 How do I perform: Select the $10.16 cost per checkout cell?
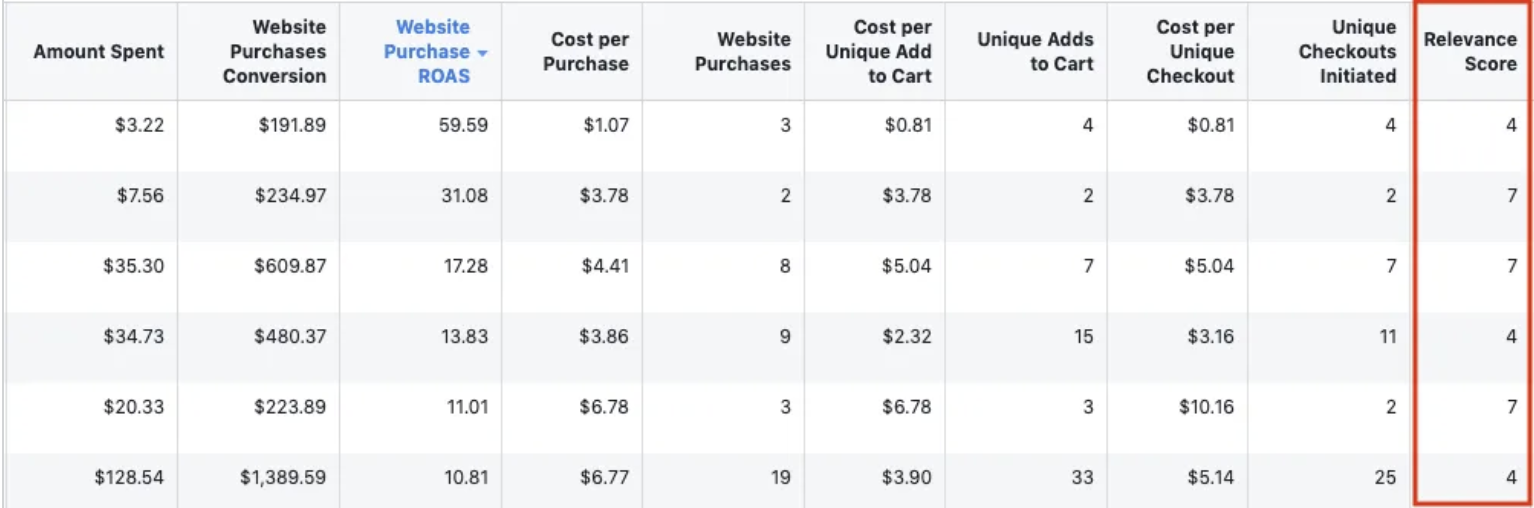(1205, 408)
